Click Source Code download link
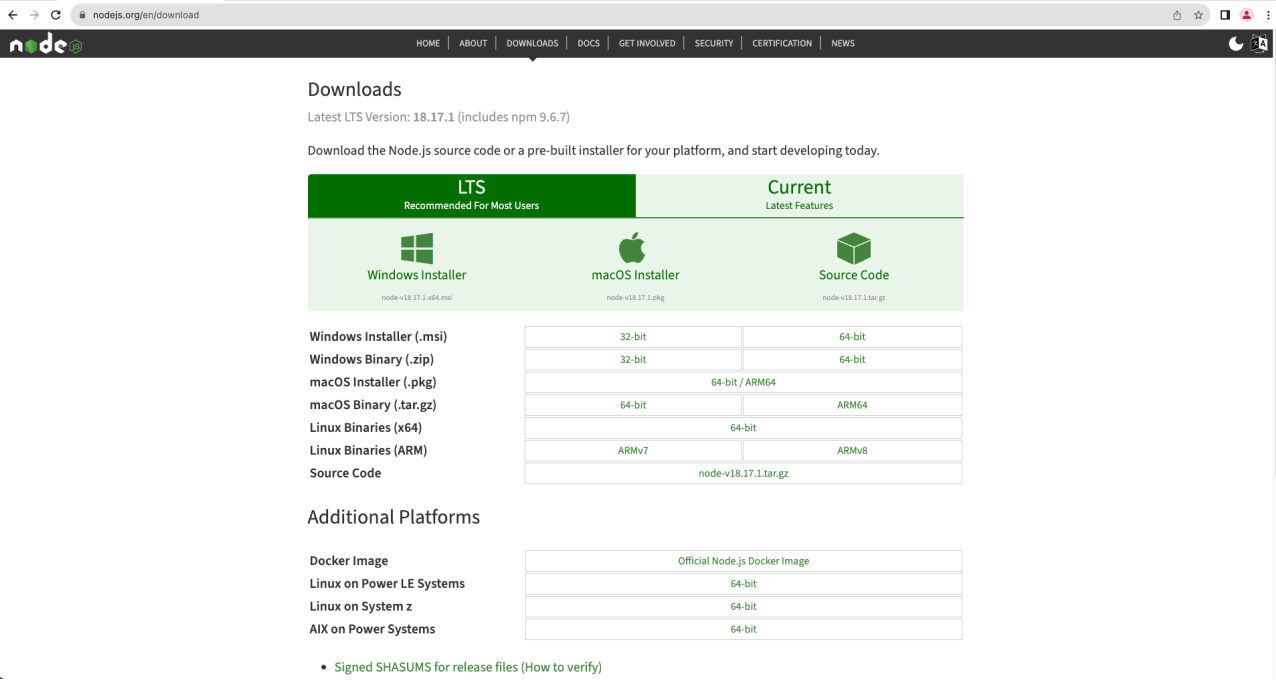The width and height of the screenshot is (1276, 684). 853,275
